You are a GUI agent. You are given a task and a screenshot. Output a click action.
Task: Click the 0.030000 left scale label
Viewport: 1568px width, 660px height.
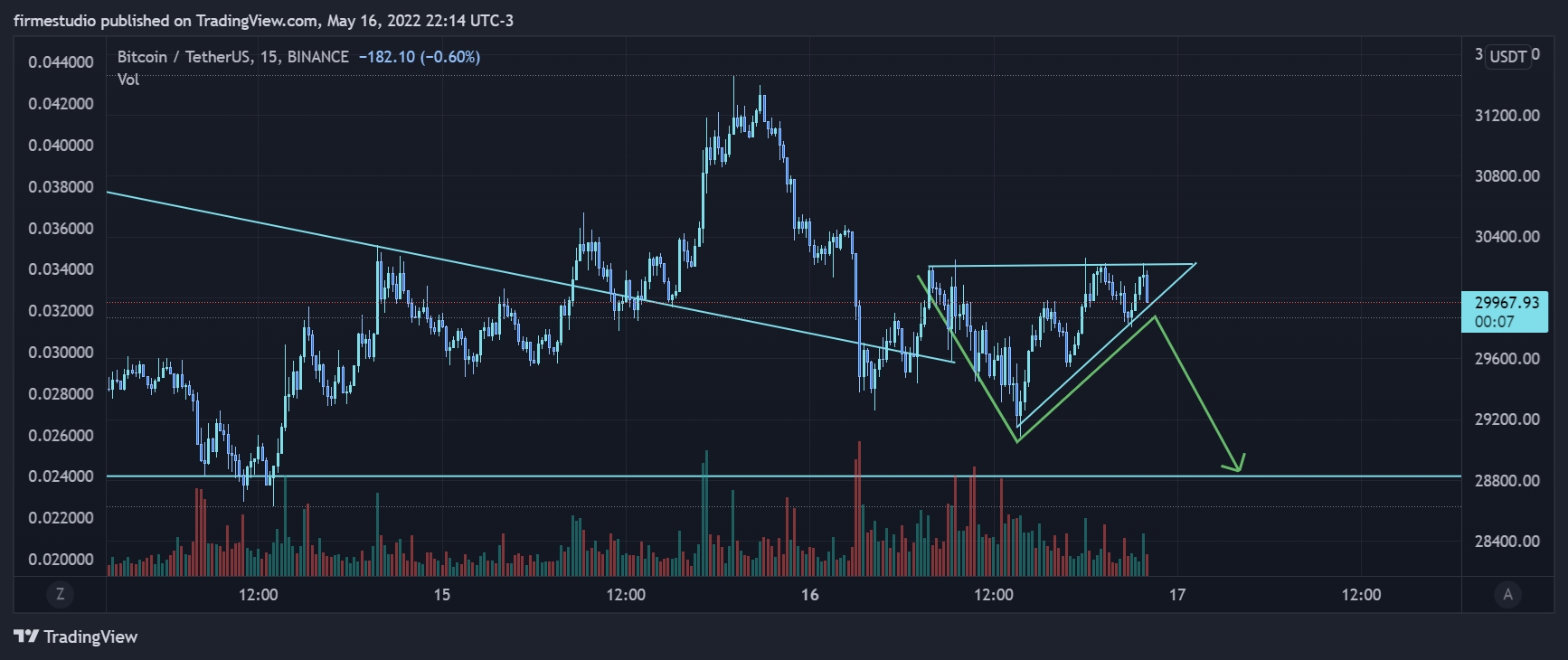61,353
